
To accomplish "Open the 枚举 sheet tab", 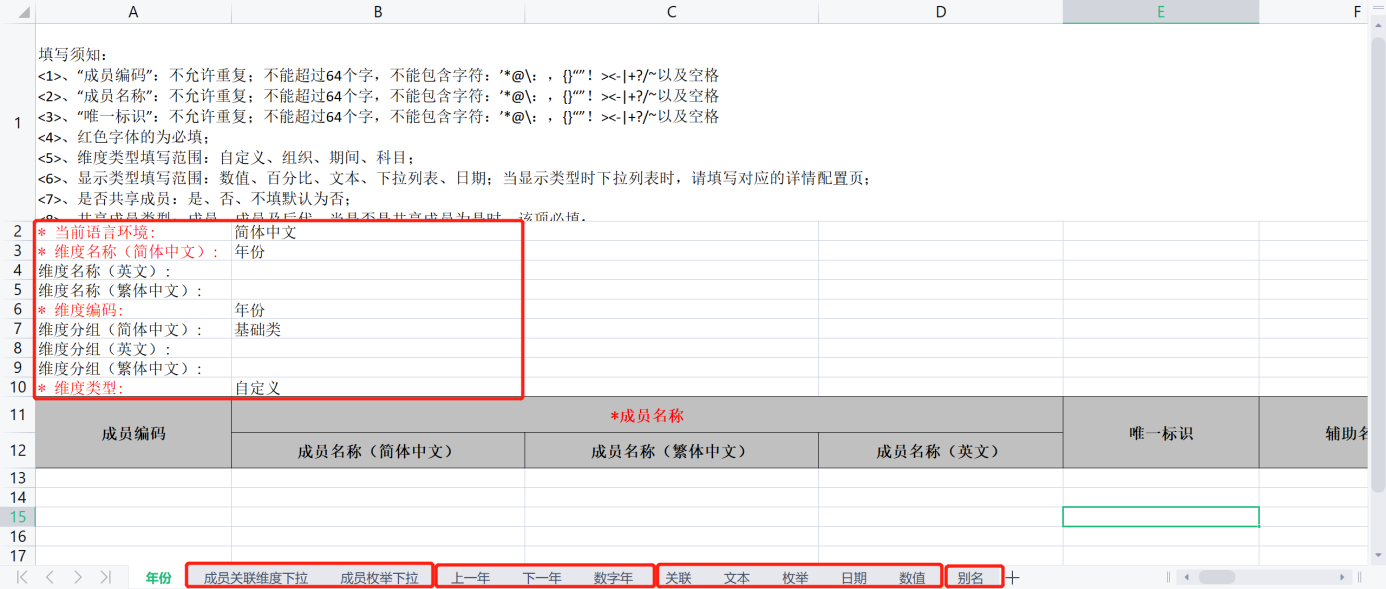I will pyautogui.click(x=795, y=578).
